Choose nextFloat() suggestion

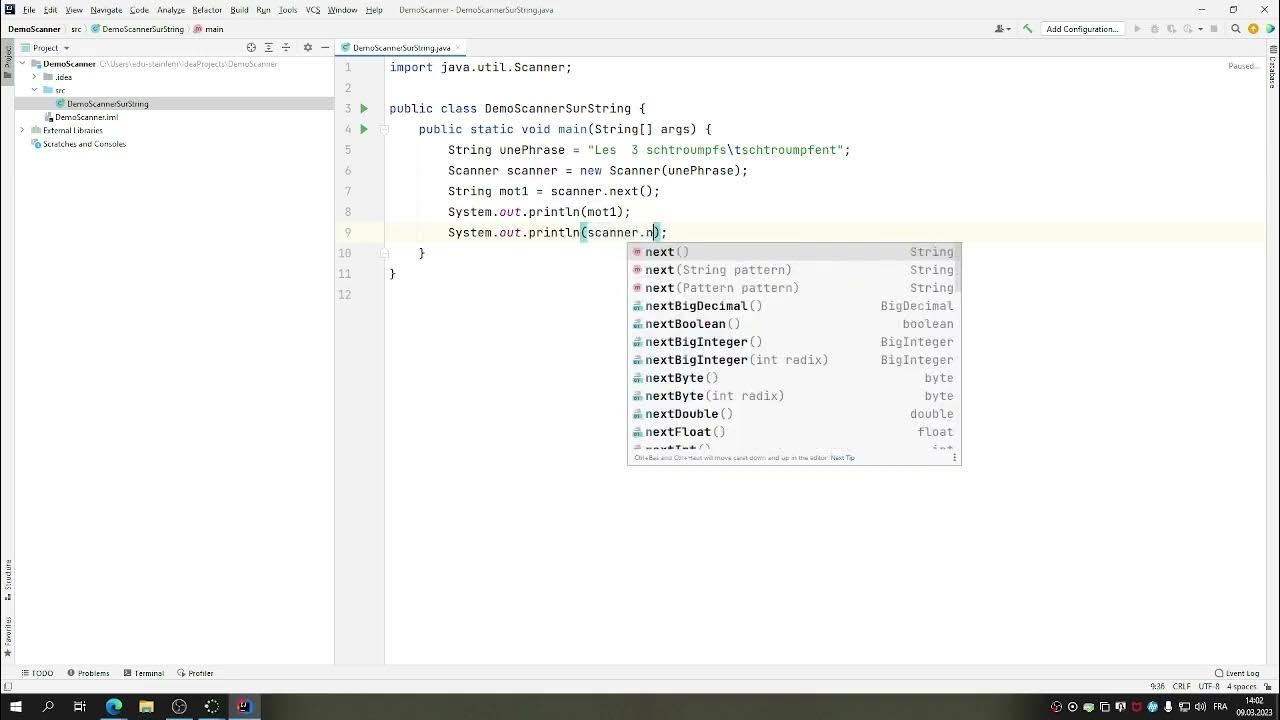[x=794, y=432]
